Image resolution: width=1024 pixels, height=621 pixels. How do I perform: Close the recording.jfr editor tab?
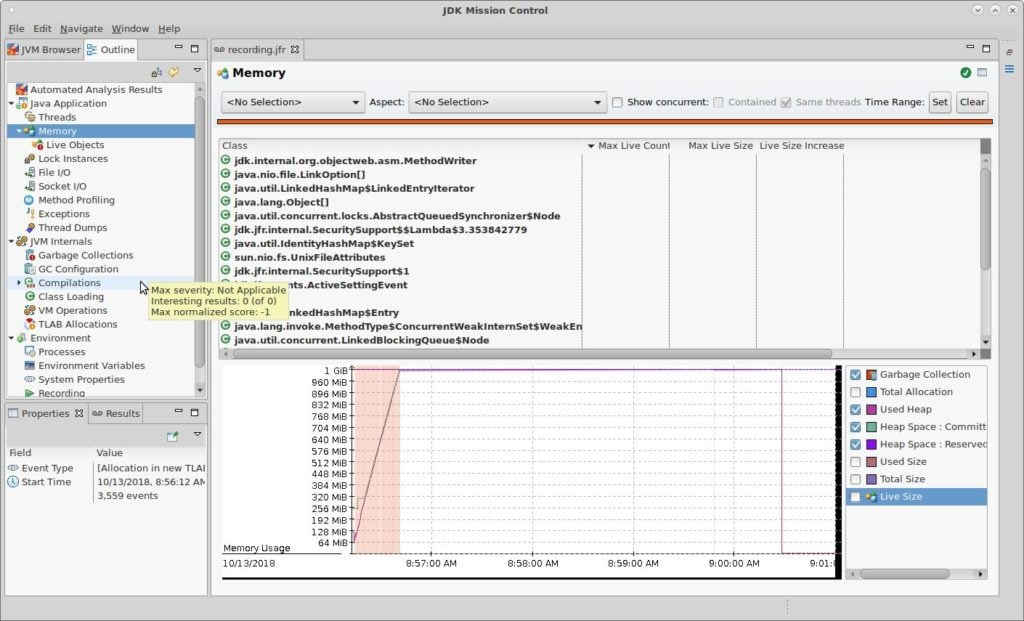(295, 50)
